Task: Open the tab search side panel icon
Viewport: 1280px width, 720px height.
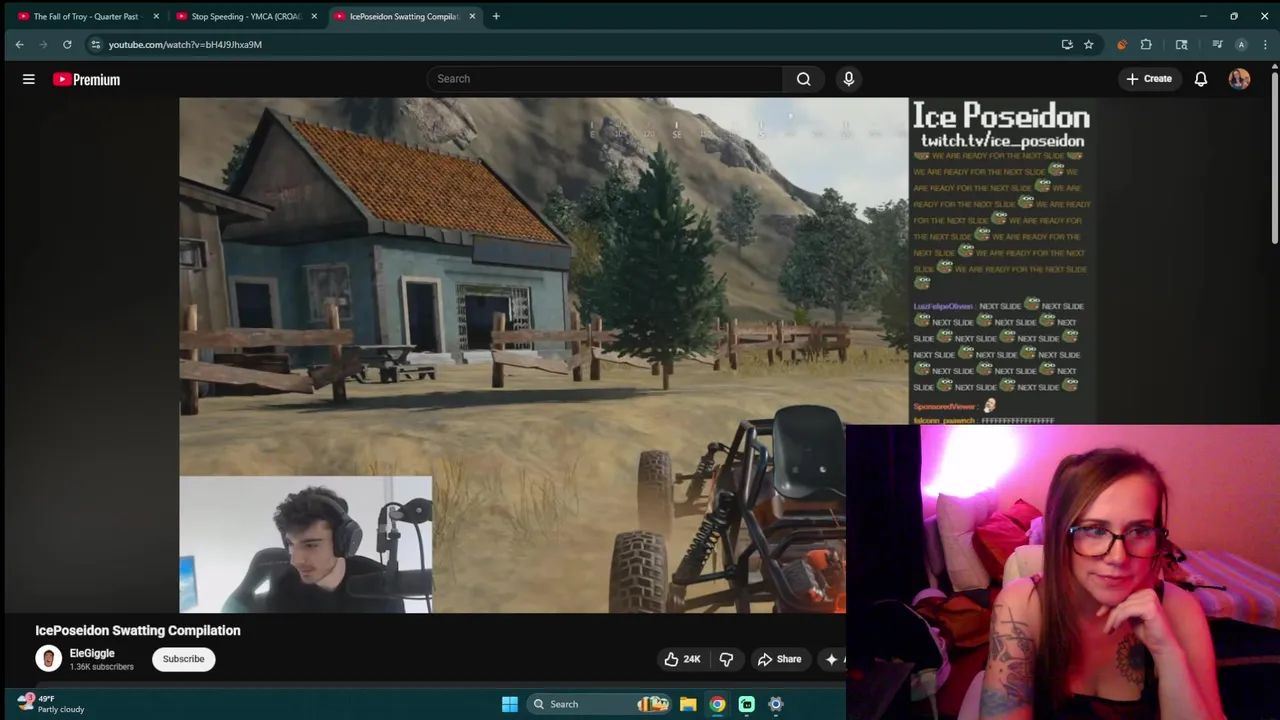Action: 1181,44
